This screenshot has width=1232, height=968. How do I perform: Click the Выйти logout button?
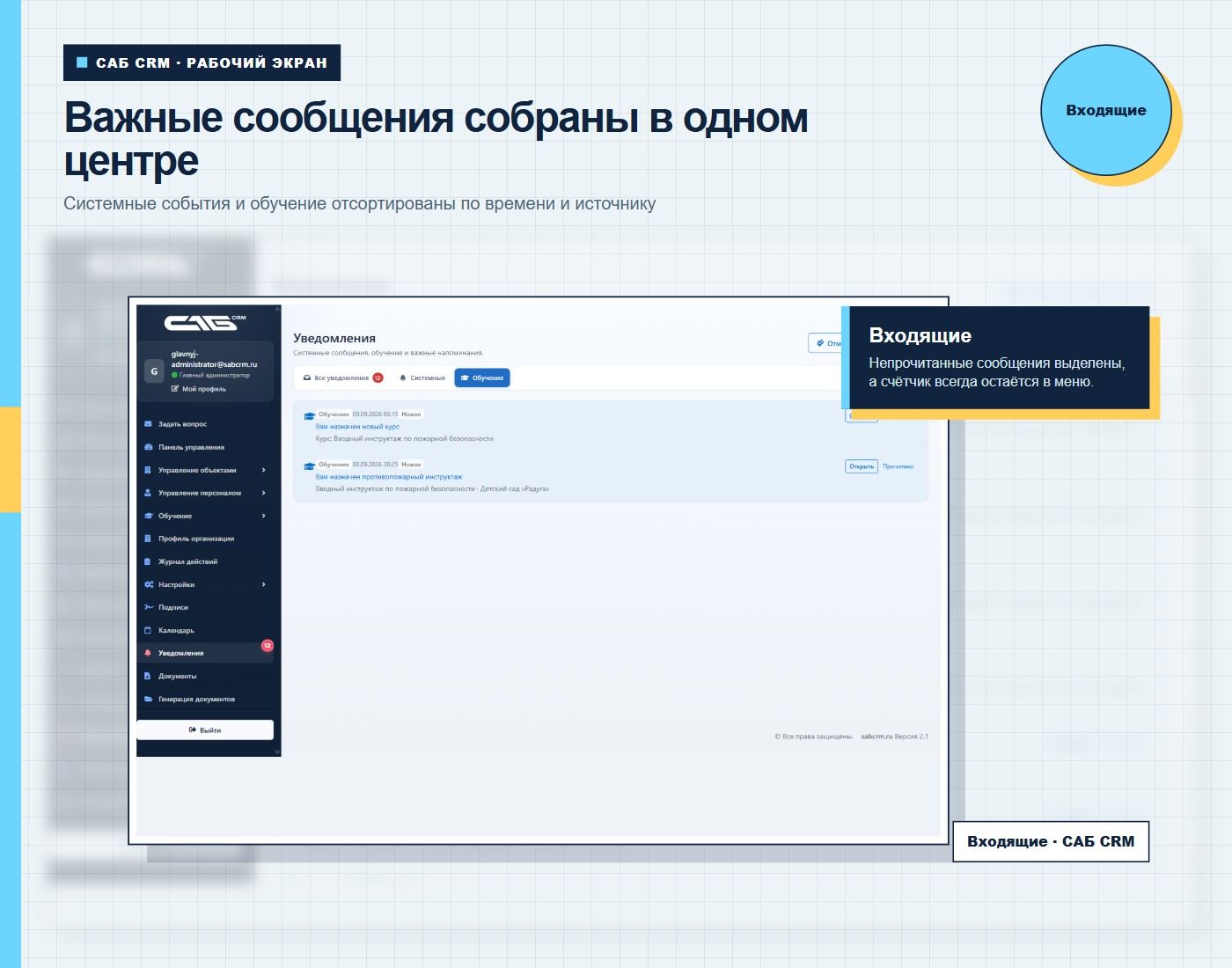pyautogui.click(x=205, y=730)
